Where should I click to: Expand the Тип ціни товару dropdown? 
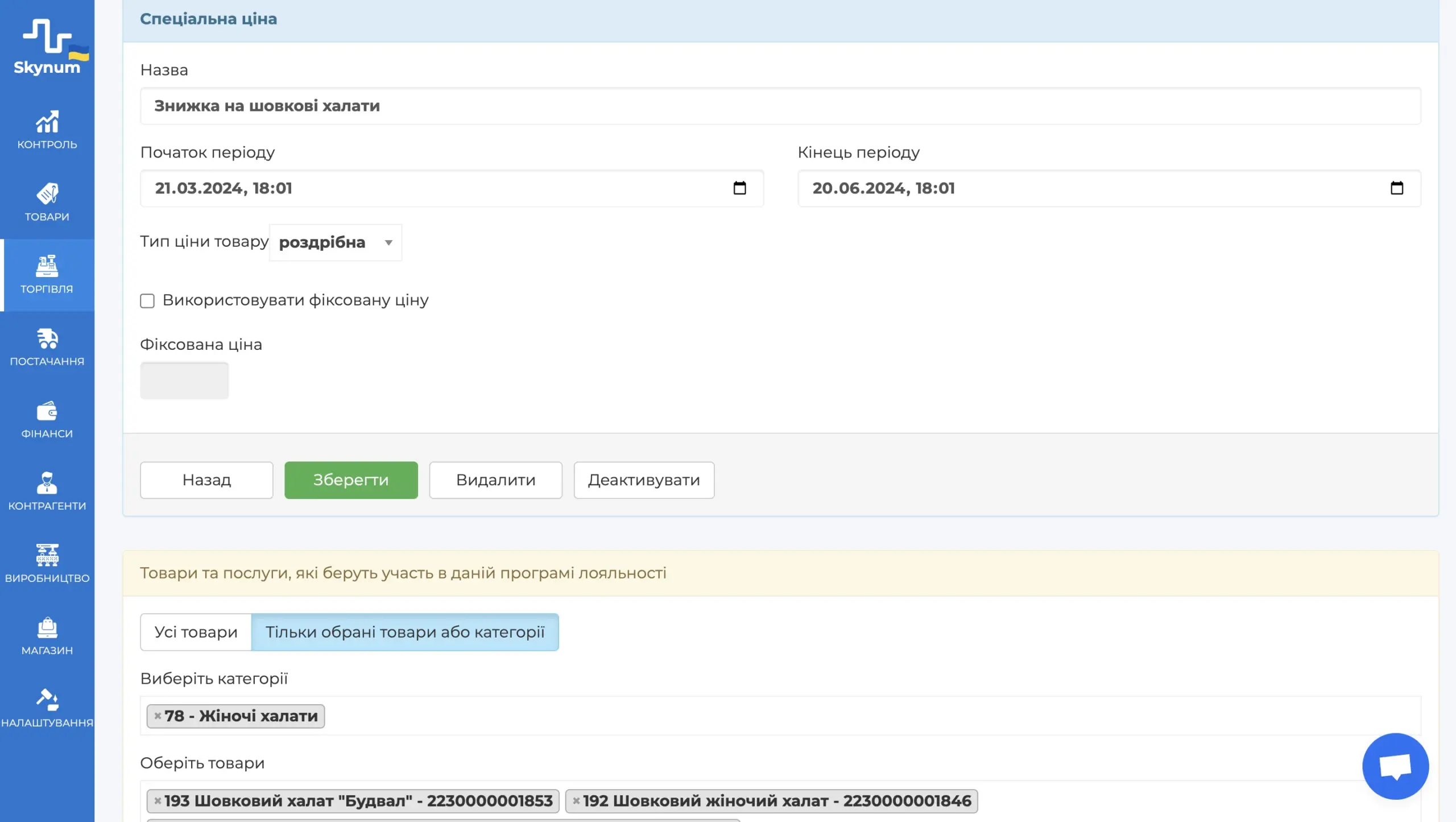336,243
